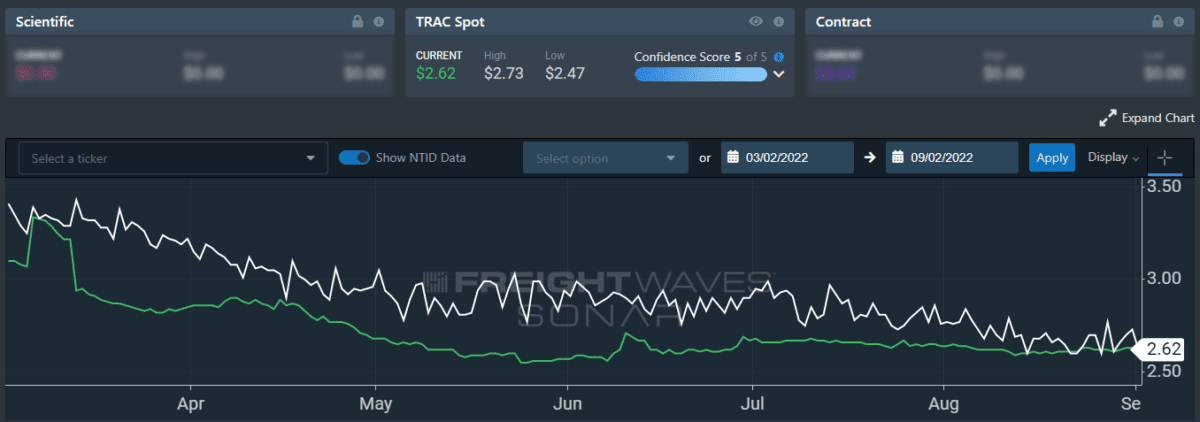The width and height of the screenshot is (1200, 422).
Task: Click the Confidence Score 5 of 5 text
Action: tap(701, 57)
